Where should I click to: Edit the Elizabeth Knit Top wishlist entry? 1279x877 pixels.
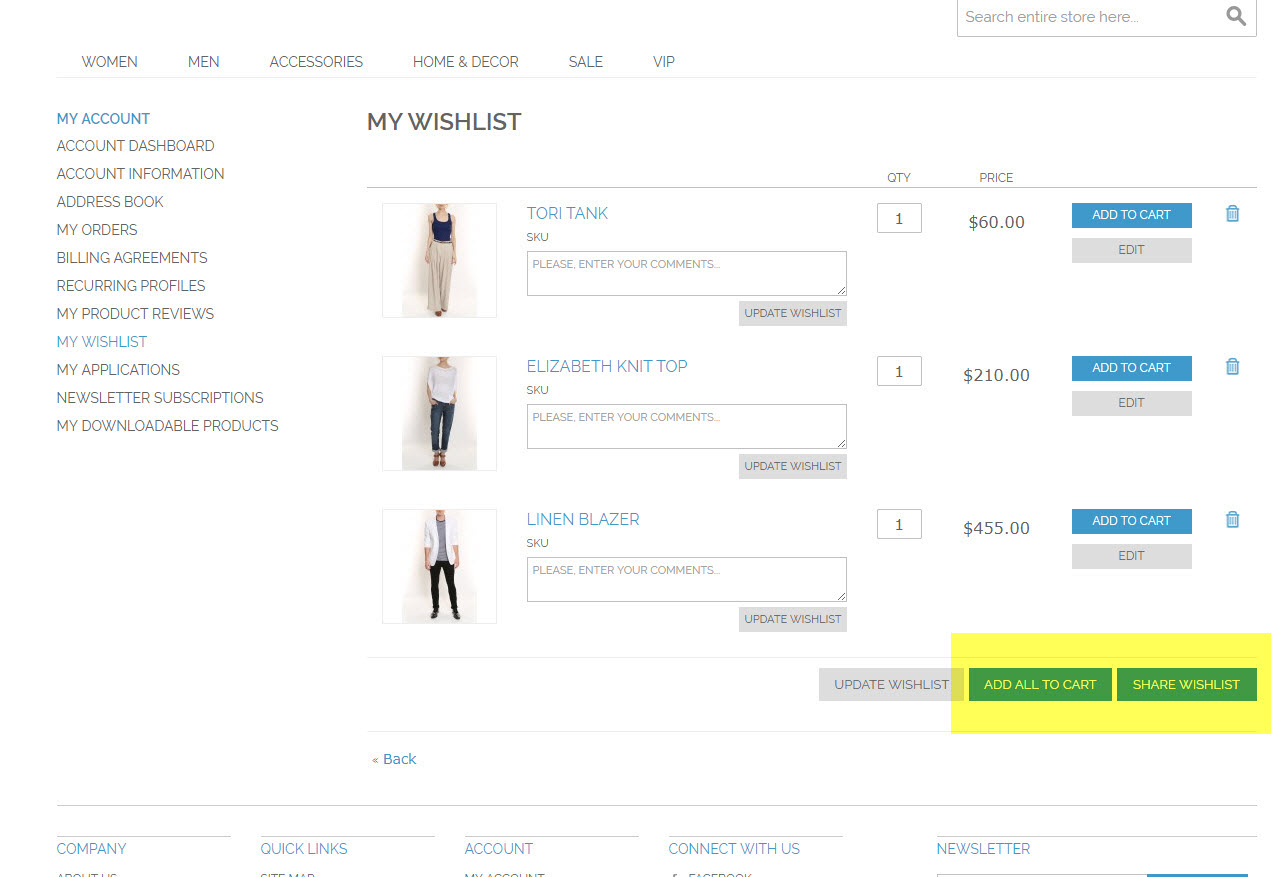(1131, 403)
